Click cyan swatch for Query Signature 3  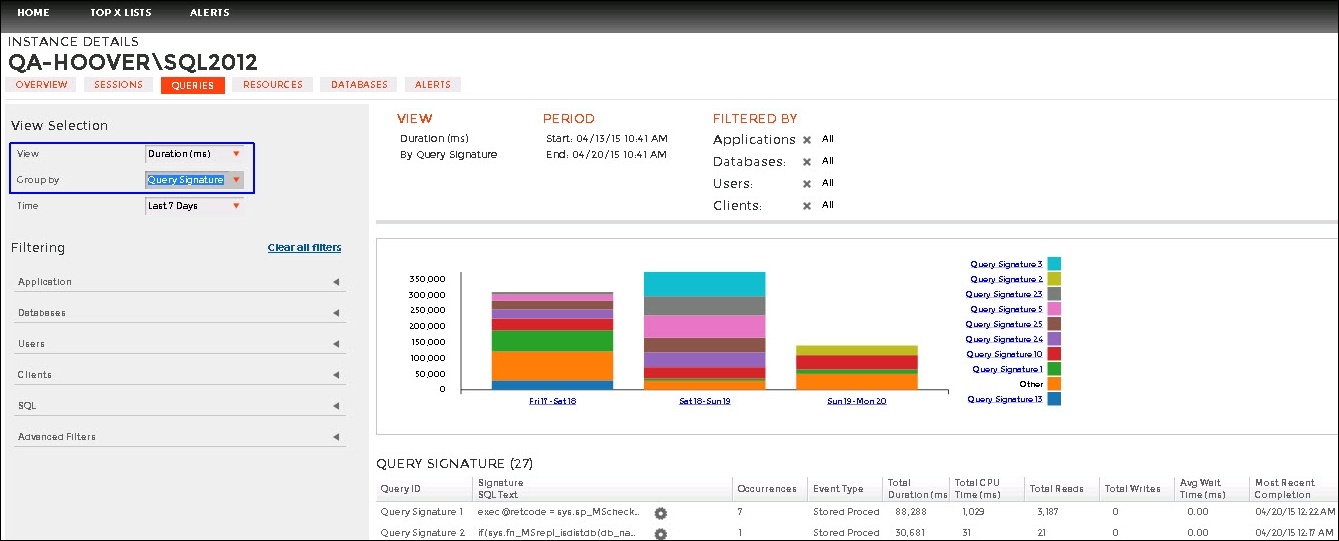1054,264
